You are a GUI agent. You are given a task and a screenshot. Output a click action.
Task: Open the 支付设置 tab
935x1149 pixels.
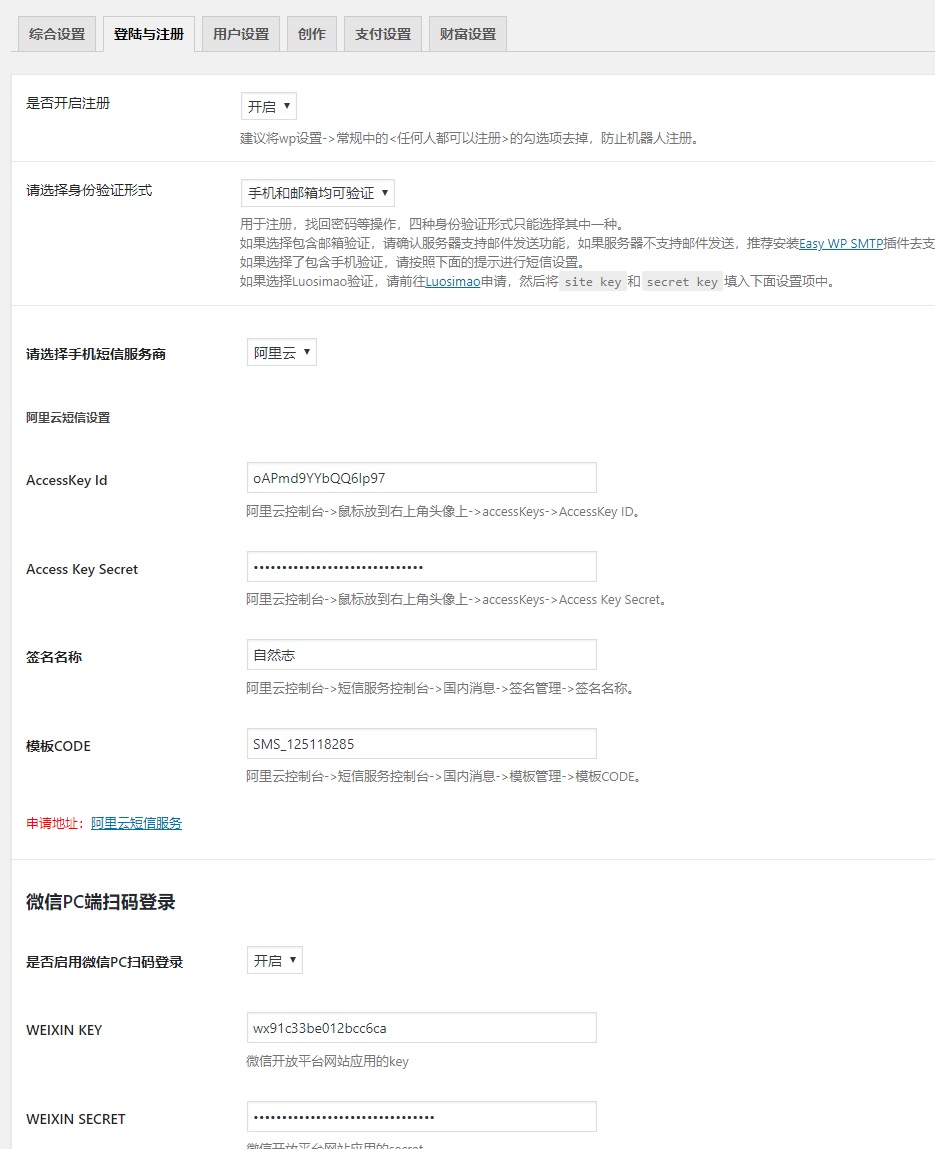point(383,34)
